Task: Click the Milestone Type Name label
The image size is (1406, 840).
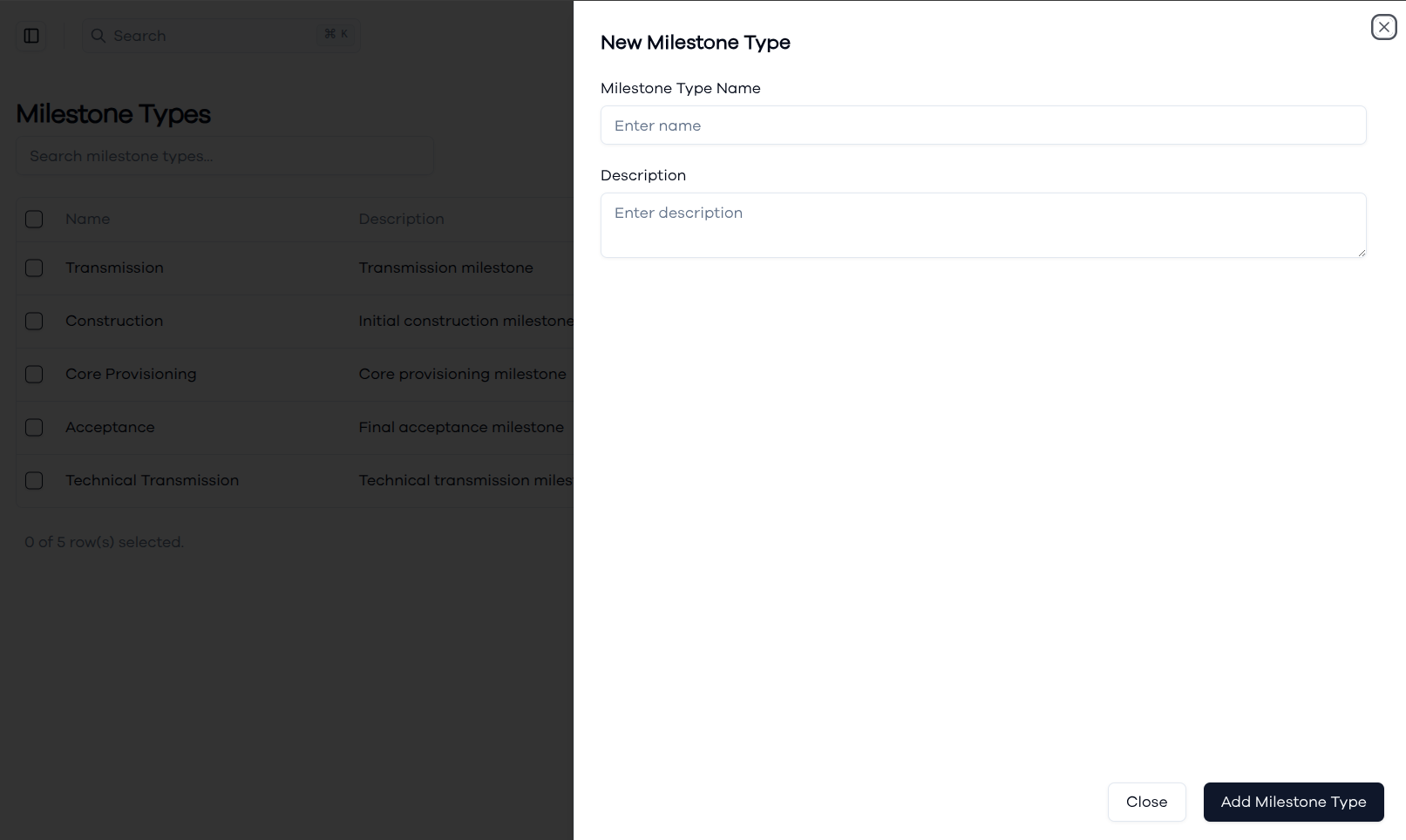Action: (x=681, y=88)
